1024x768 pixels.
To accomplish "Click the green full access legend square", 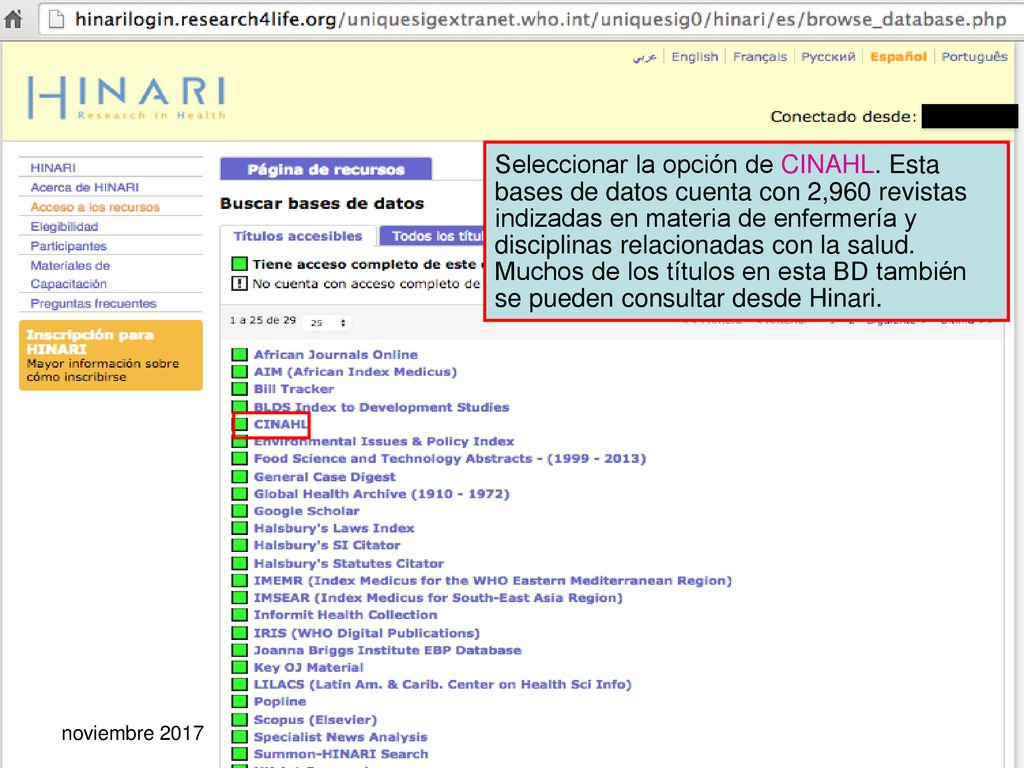I will pyautogui.click(x=239, y=264).
